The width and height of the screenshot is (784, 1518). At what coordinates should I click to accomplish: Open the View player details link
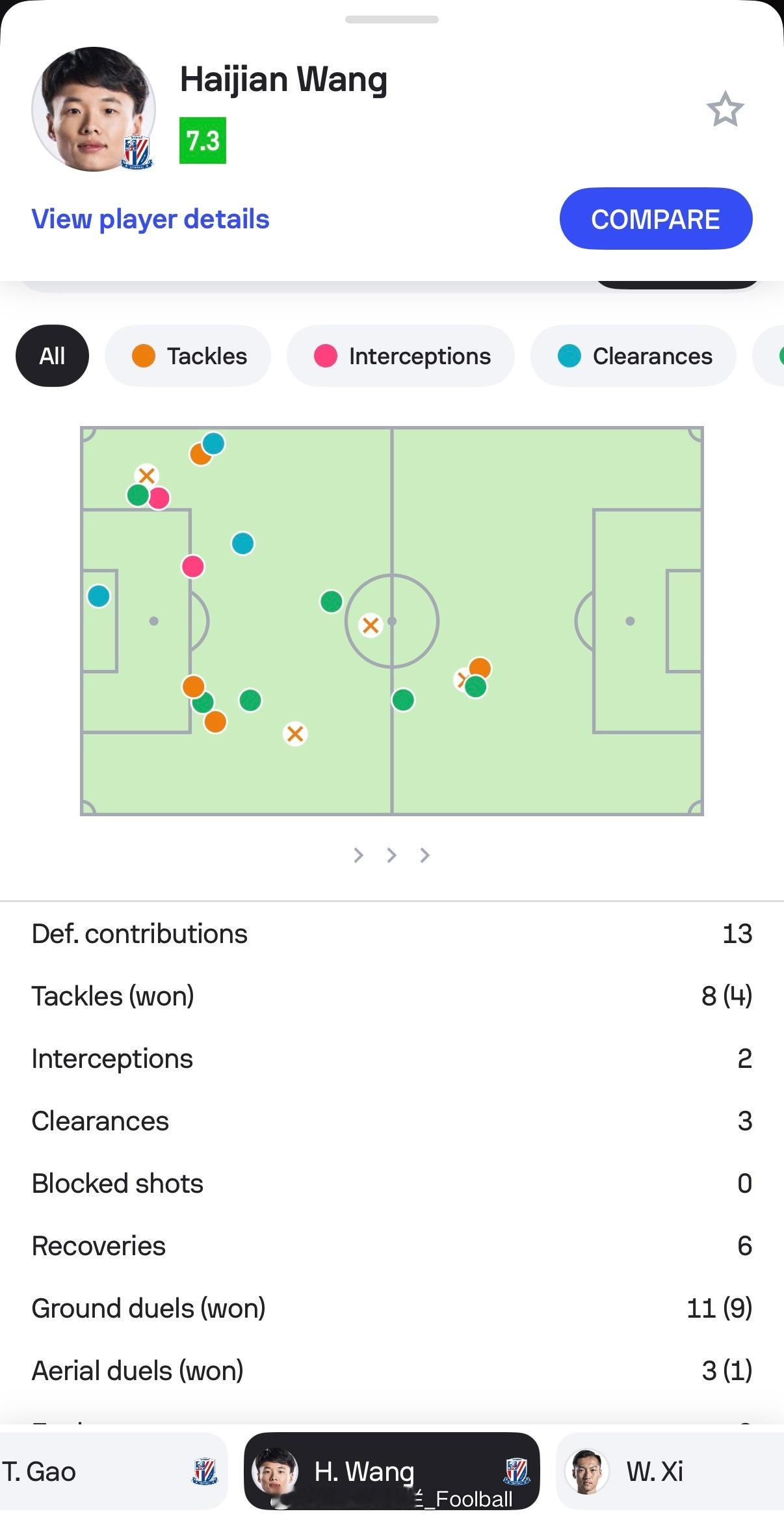[150, 219]
